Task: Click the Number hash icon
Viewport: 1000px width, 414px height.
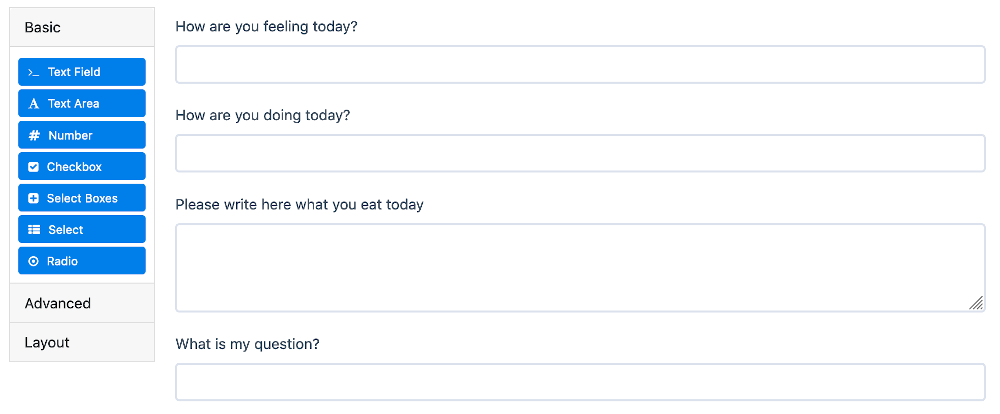Action: [34, 135]
